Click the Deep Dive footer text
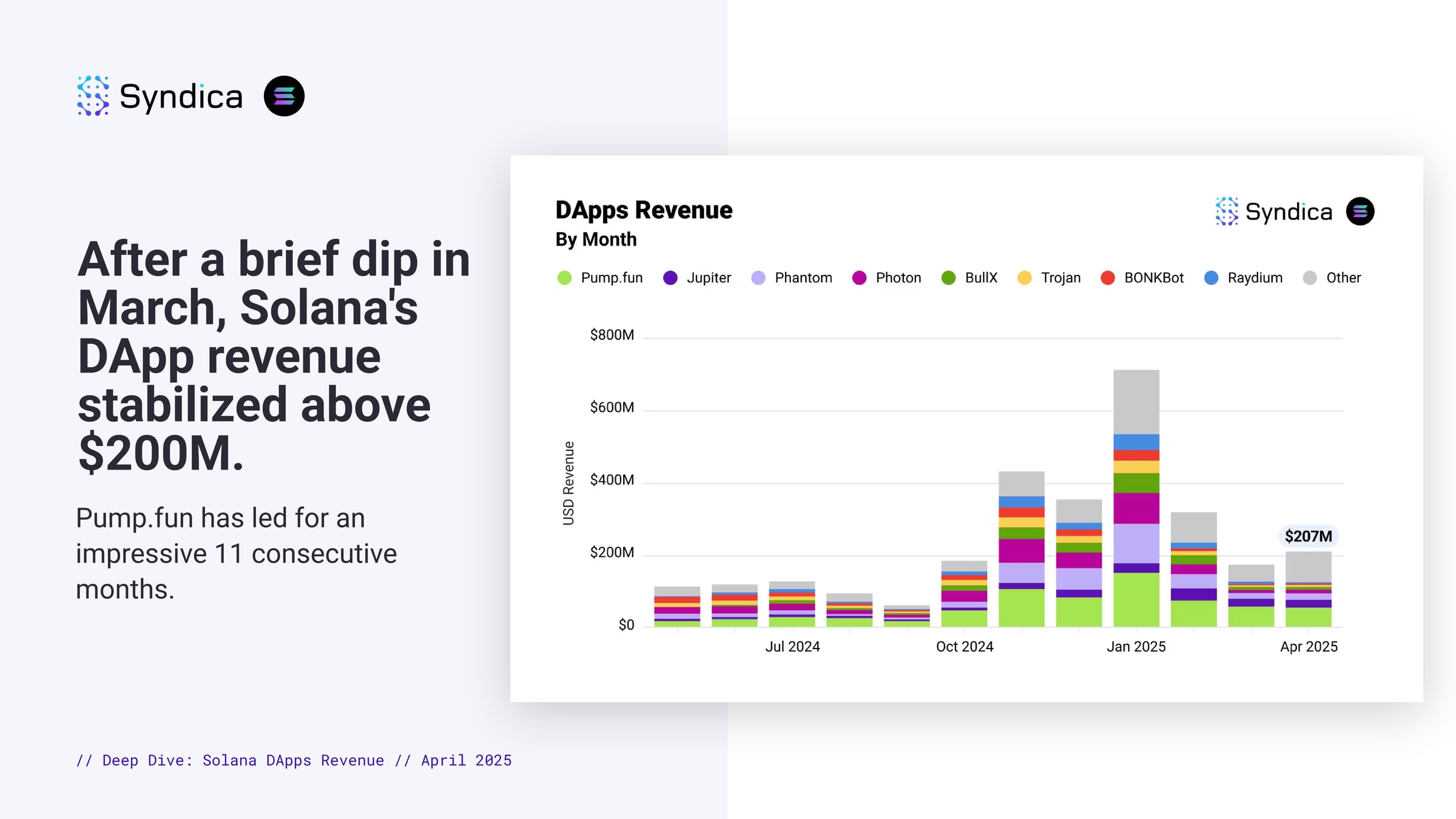The height and width of the screenshot is (819, 1456). click(294, 761)
